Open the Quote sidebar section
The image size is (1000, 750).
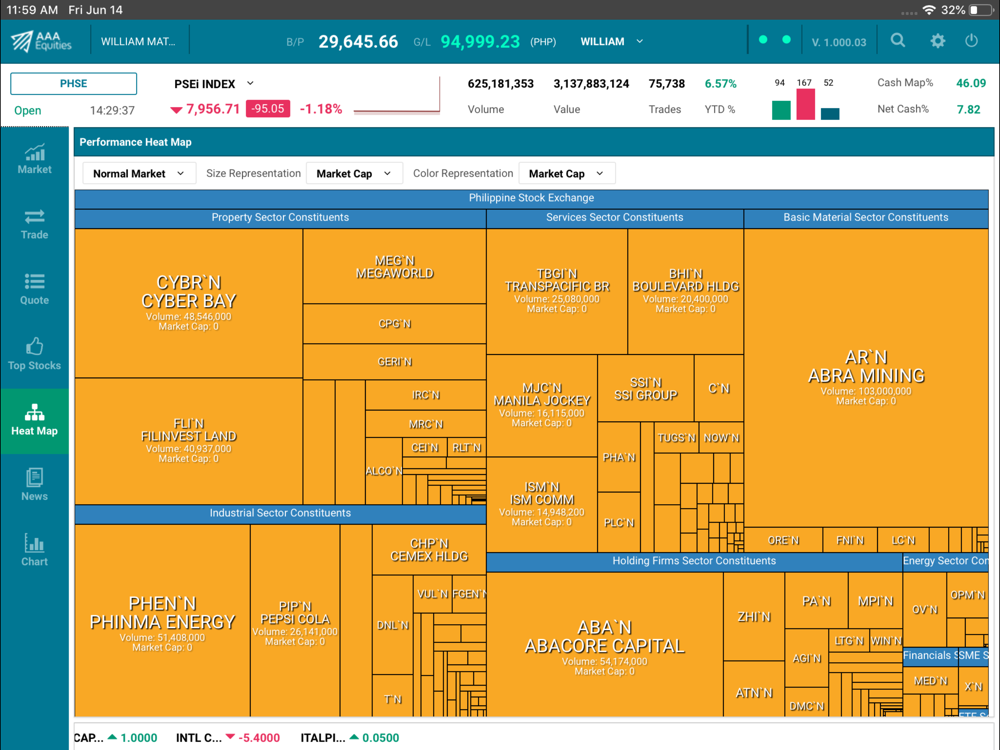coord(34,290)
